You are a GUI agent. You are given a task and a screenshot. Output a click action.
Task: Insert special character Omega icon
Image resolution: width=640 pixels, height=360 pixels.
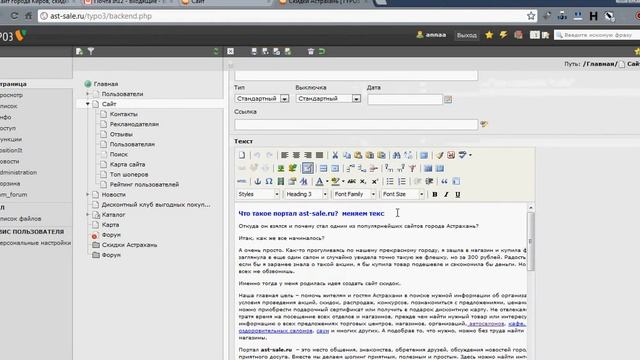[x=269, y=181]
